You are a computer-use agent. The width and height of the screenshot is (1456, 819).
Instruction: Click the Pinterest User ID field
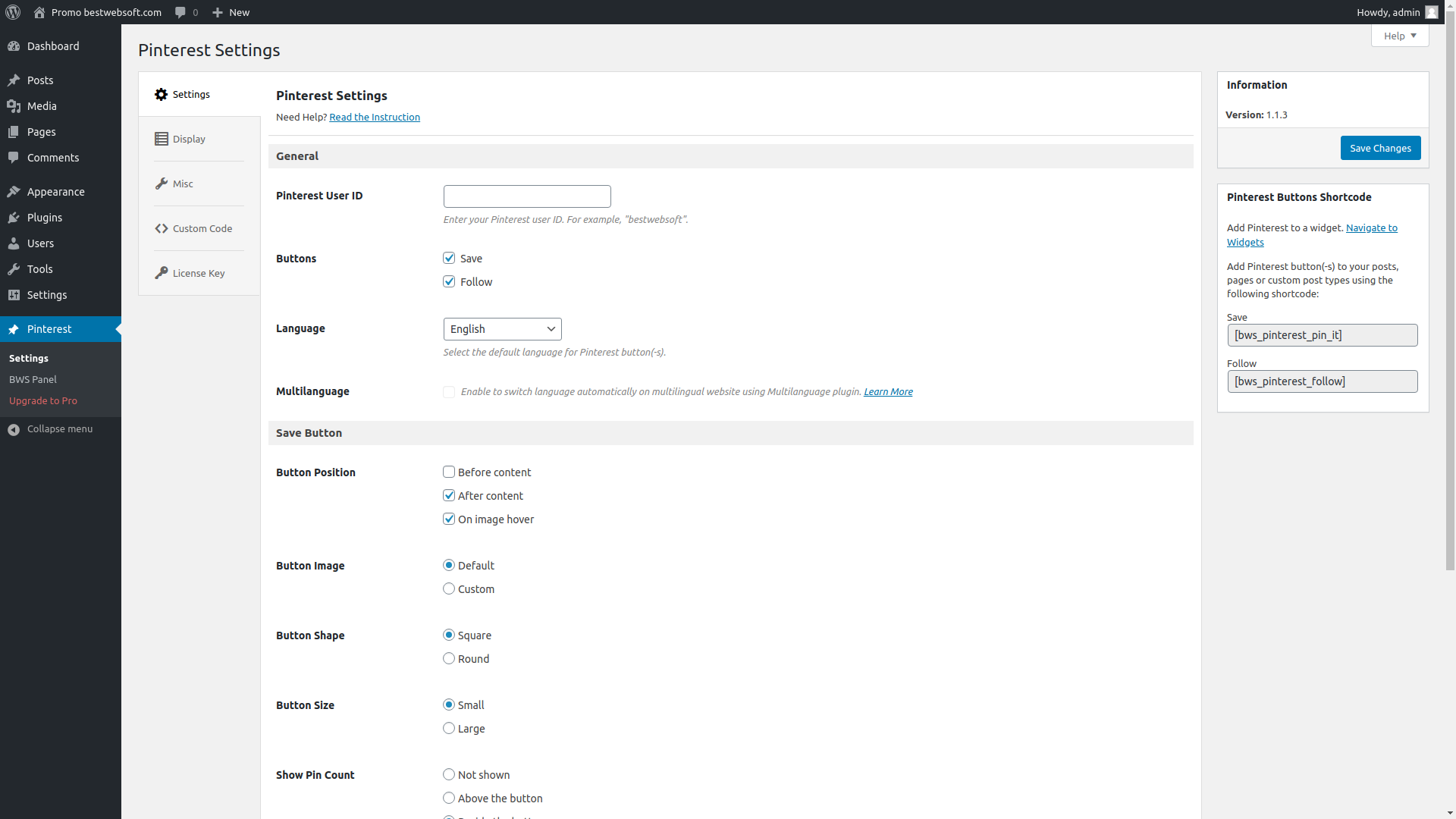527,196
